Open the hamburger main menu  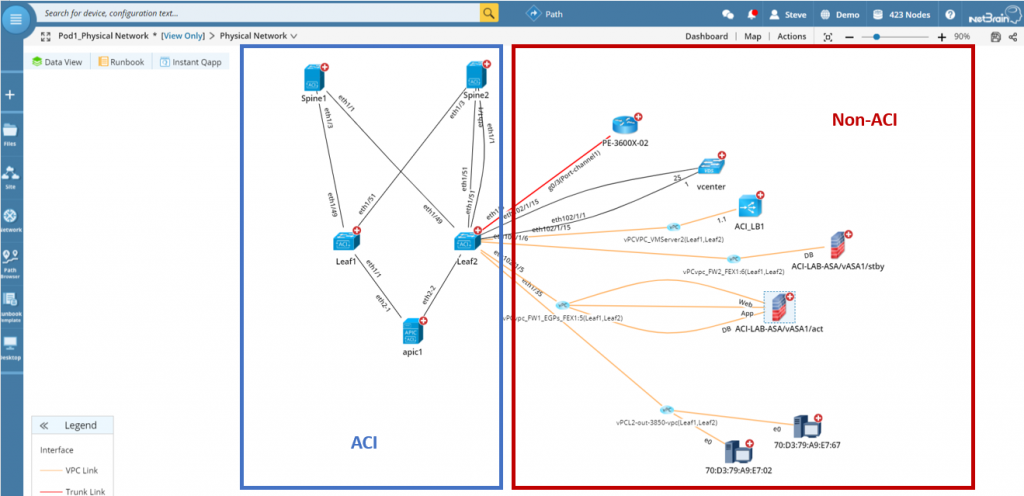(16, 19)
